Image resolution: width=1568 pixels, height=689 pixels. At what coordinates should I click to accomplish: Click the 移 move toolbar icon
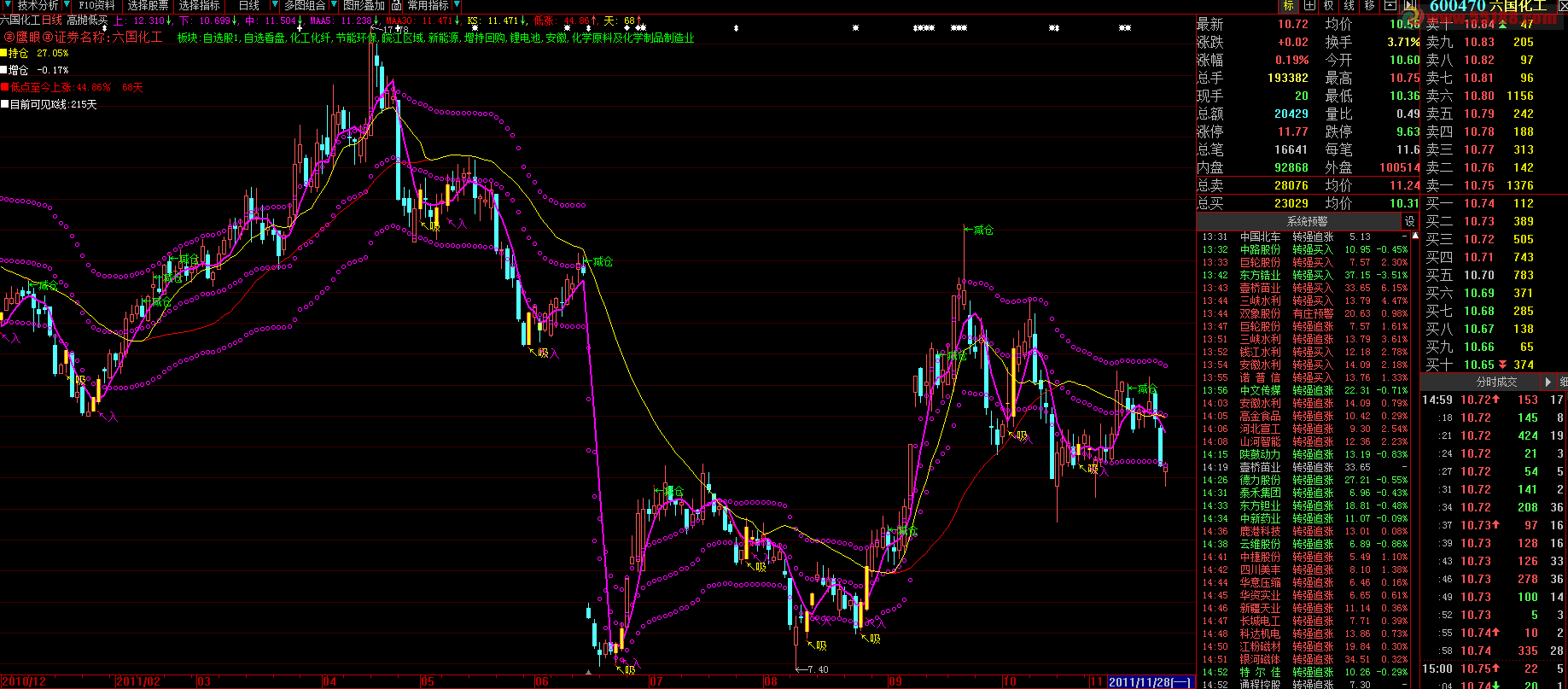[x=1370, y=6]
